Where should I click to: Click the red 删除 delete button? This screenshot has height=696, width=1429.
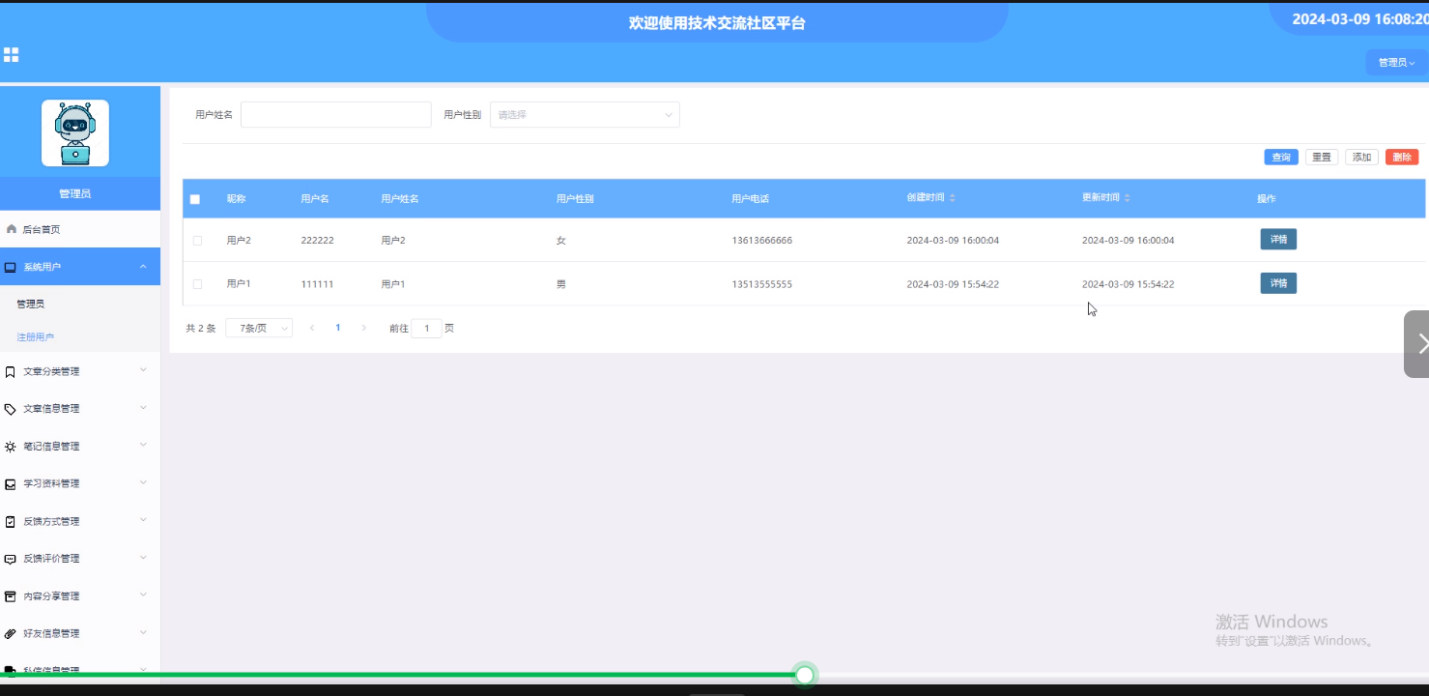click(x=1402, y=157)
